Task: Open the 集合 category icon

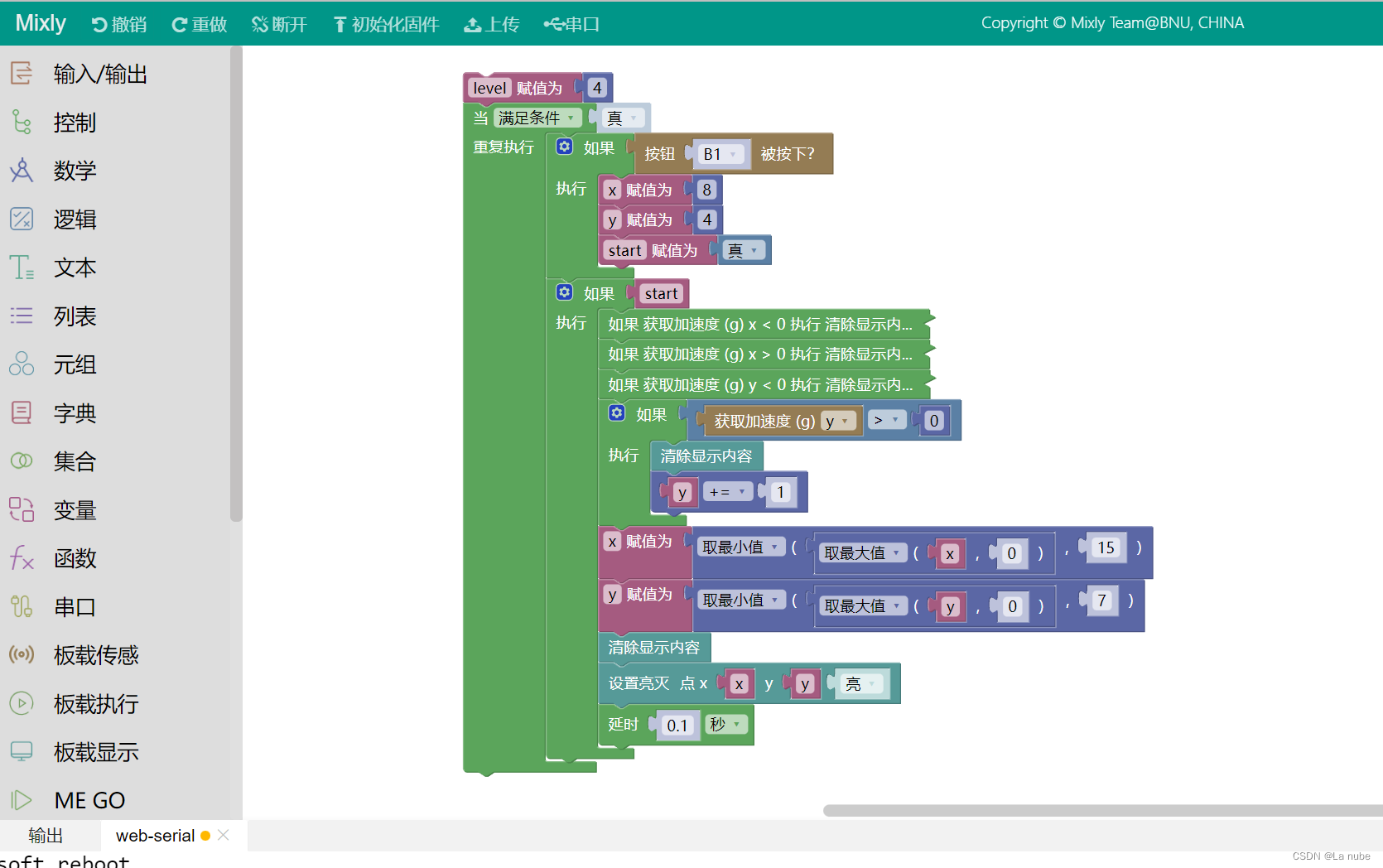Action: (x=22, y=461)
